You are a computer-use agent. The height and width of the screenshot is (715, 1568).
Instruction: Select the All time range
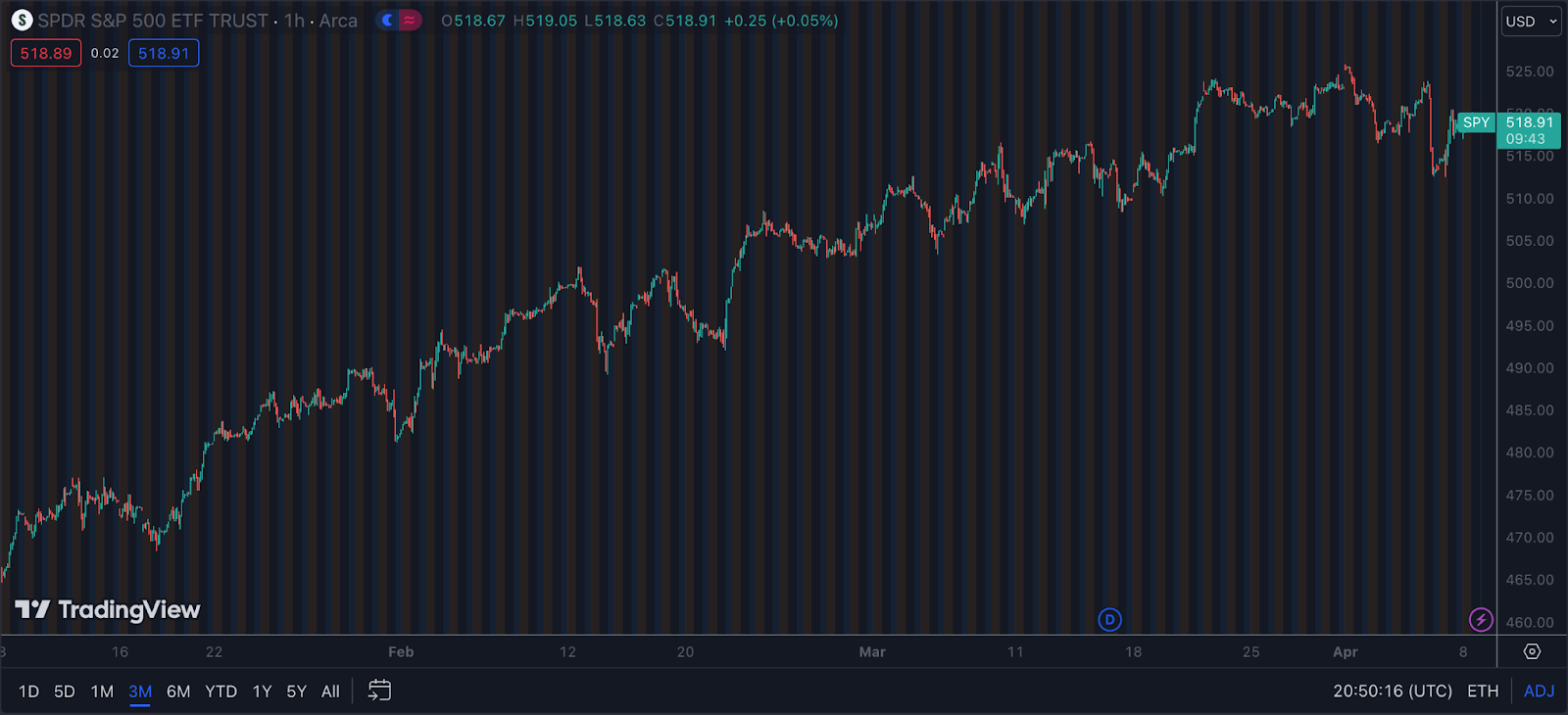[330, 691]
